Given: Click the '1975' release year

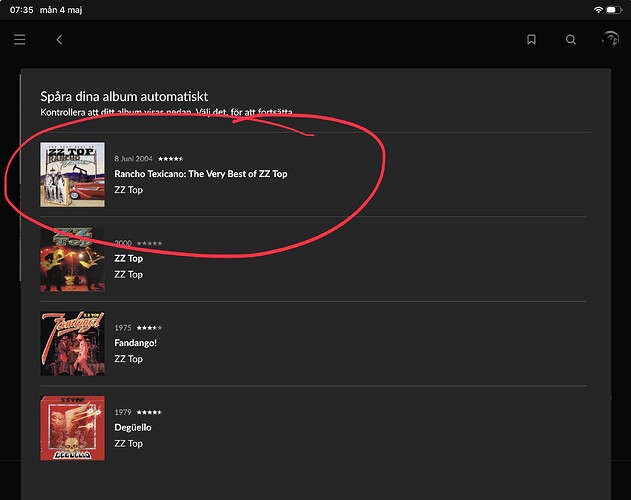Looking at the screenshot, I should point(123,328).
